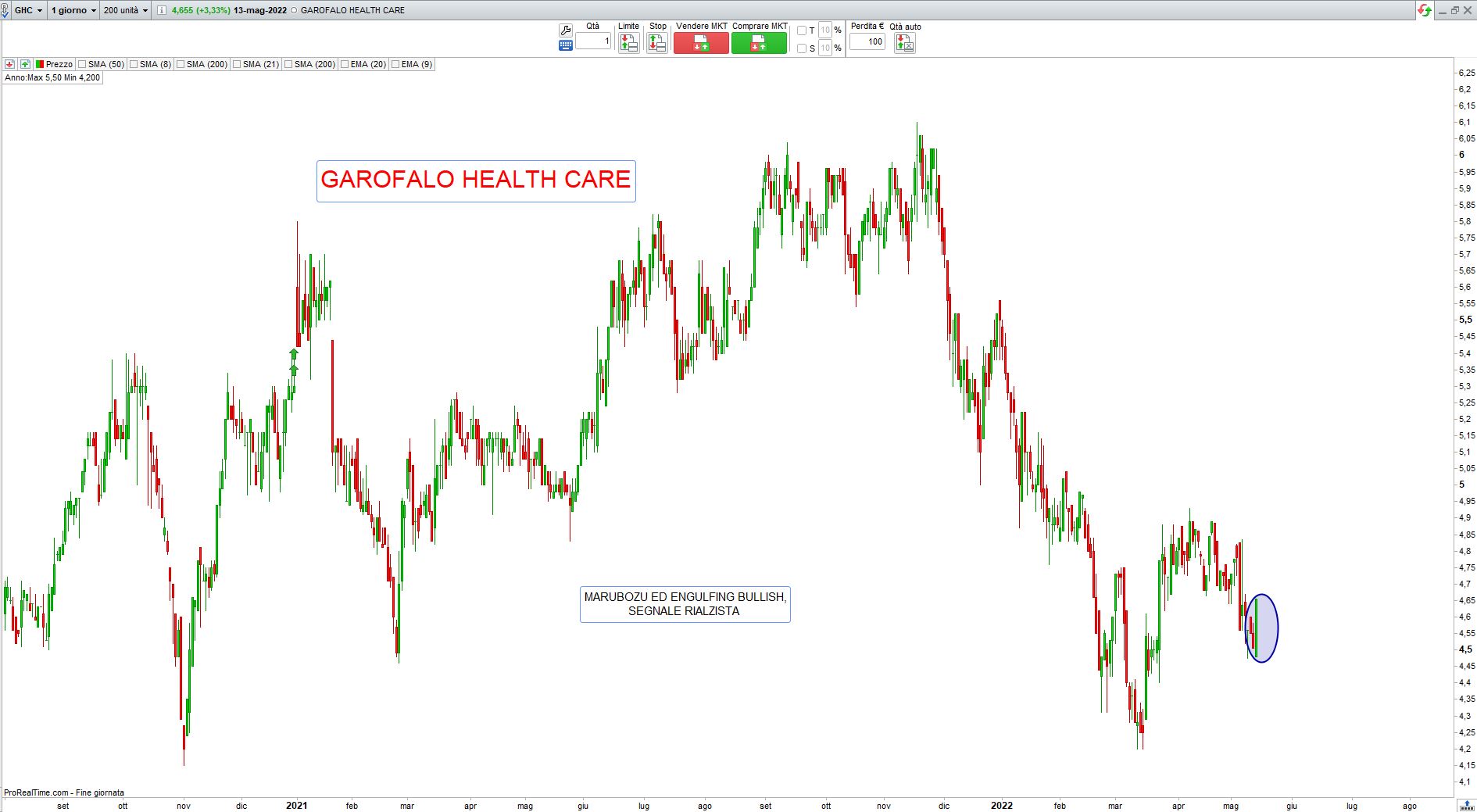Click the Stop order icon
1477x812 pixels.
point(657,43)
